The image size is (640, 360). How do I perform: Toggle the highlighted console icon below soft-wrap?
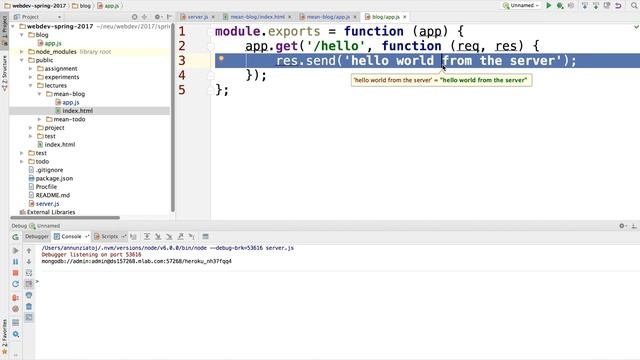coord(29,284)
